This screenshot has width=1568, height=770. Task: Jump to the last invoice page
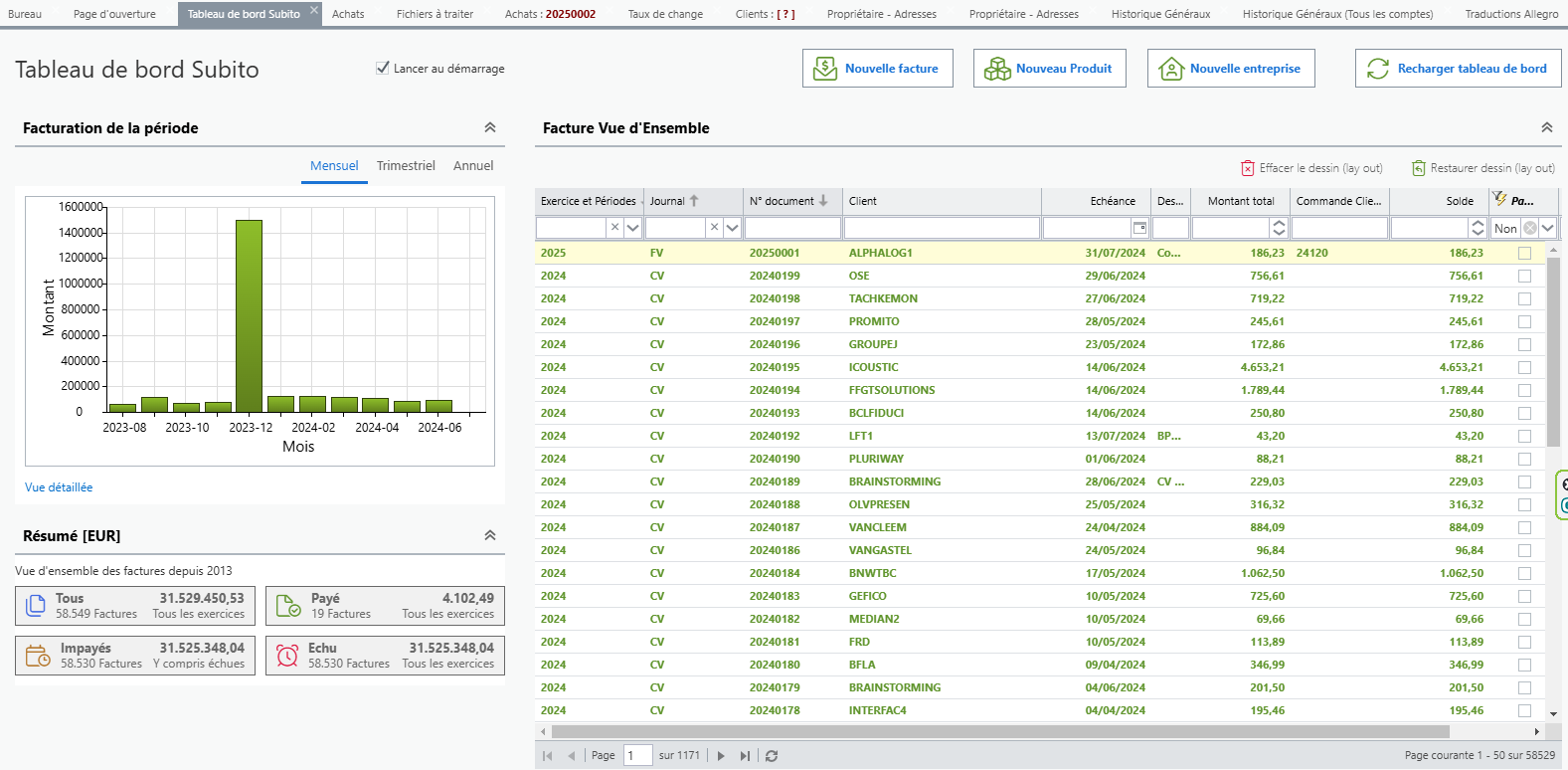pos(745,756)
